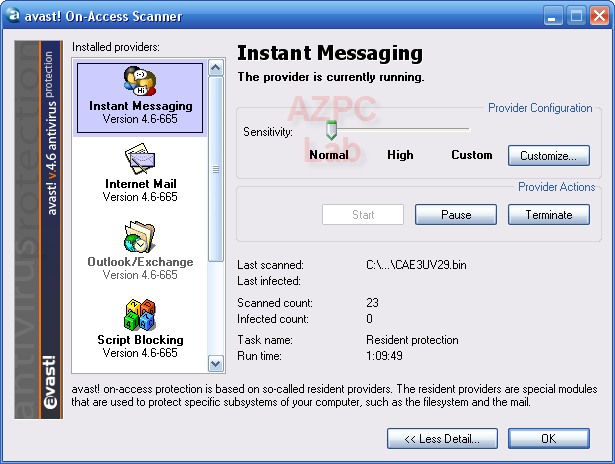Select the Internet Mail provider icon

click(140, 159)
